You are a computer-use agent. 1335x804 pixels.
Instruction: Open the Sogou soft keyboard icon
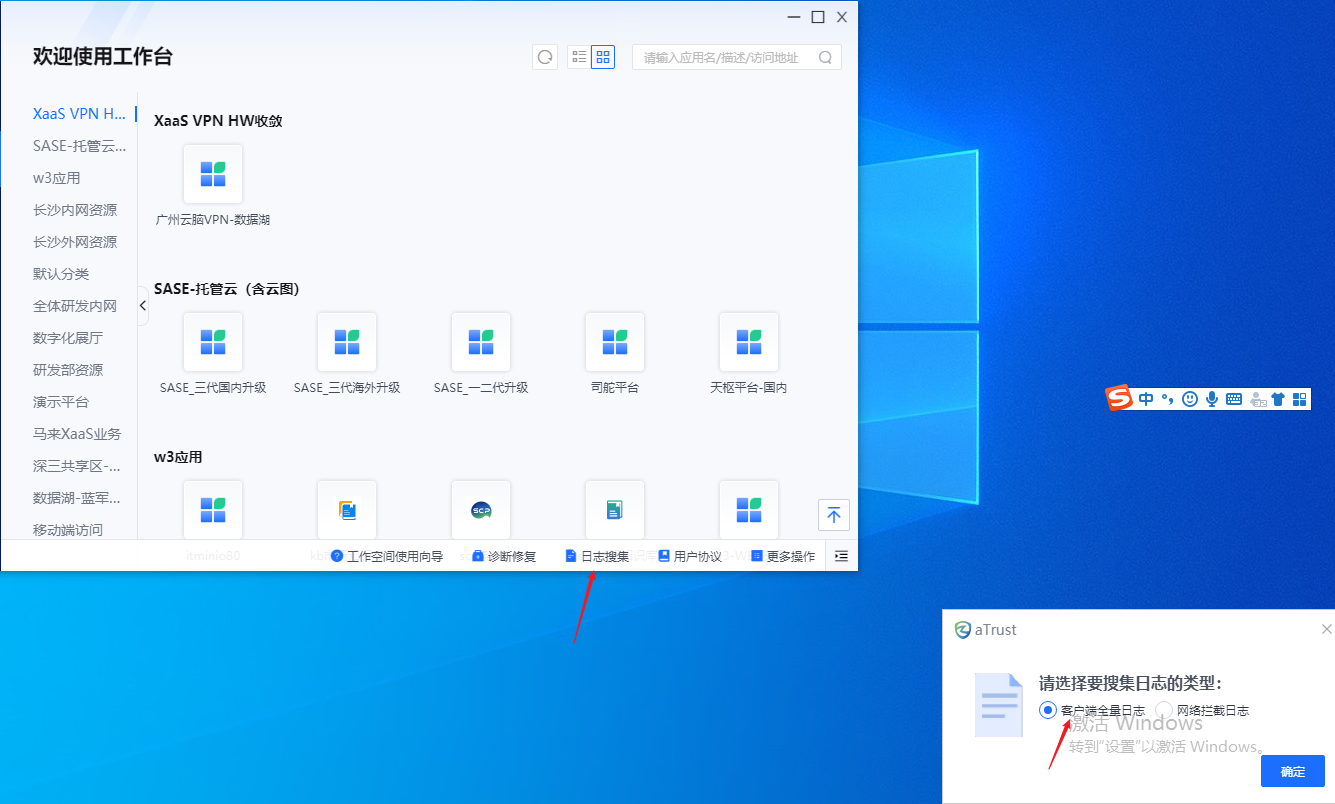(x=1234, y=399)
